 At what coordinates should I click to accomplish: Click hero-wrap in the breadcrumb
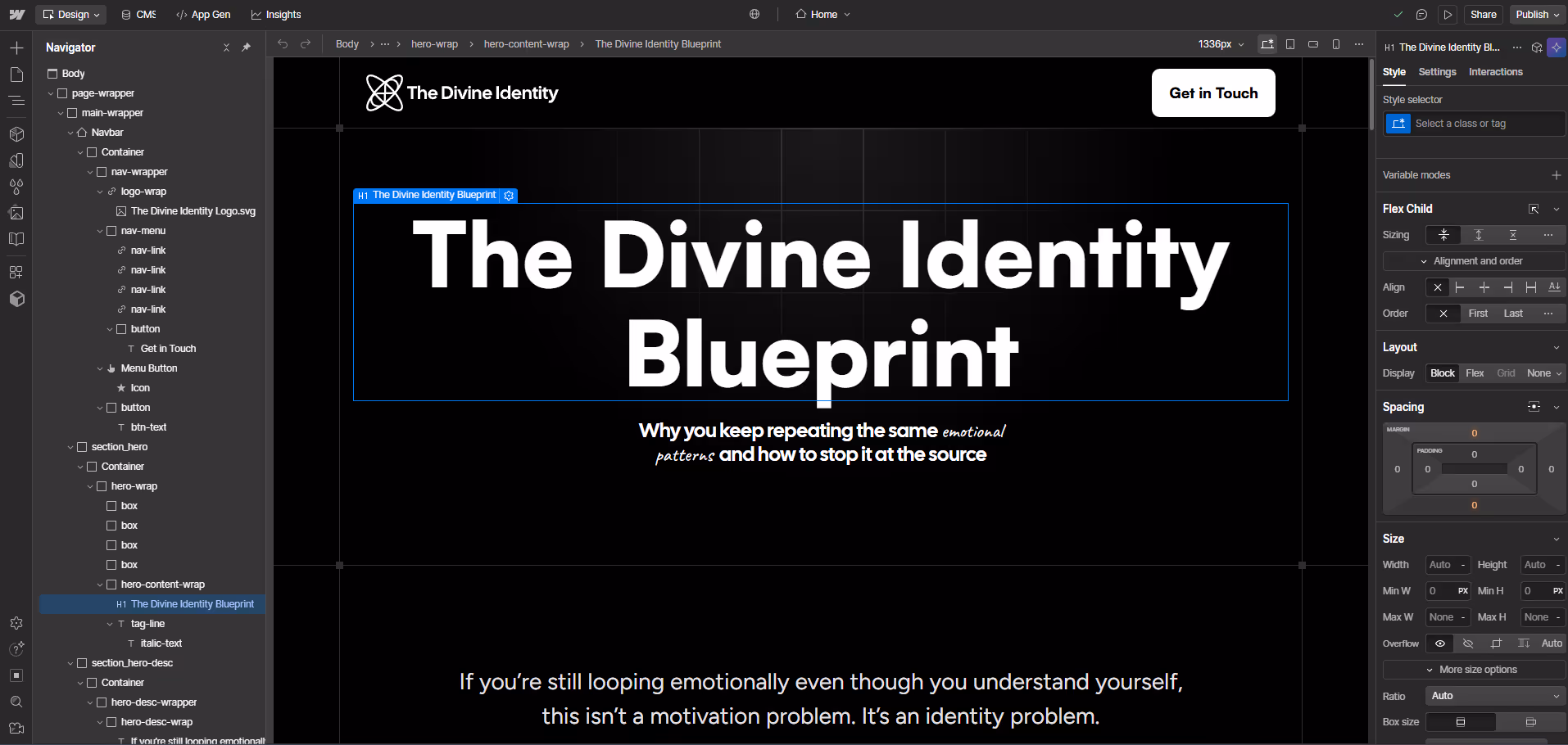coord(434,44)
